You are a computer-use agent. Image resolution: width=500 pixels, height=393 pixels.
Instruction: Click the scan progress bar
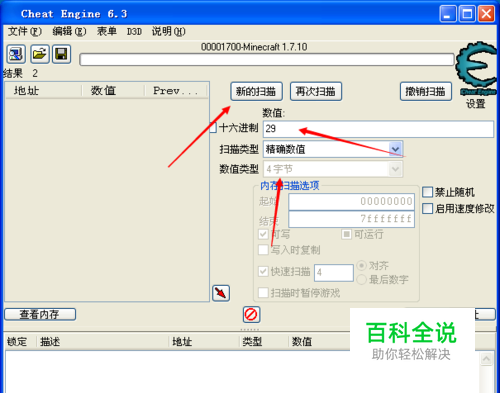click(x=267, y=60)
